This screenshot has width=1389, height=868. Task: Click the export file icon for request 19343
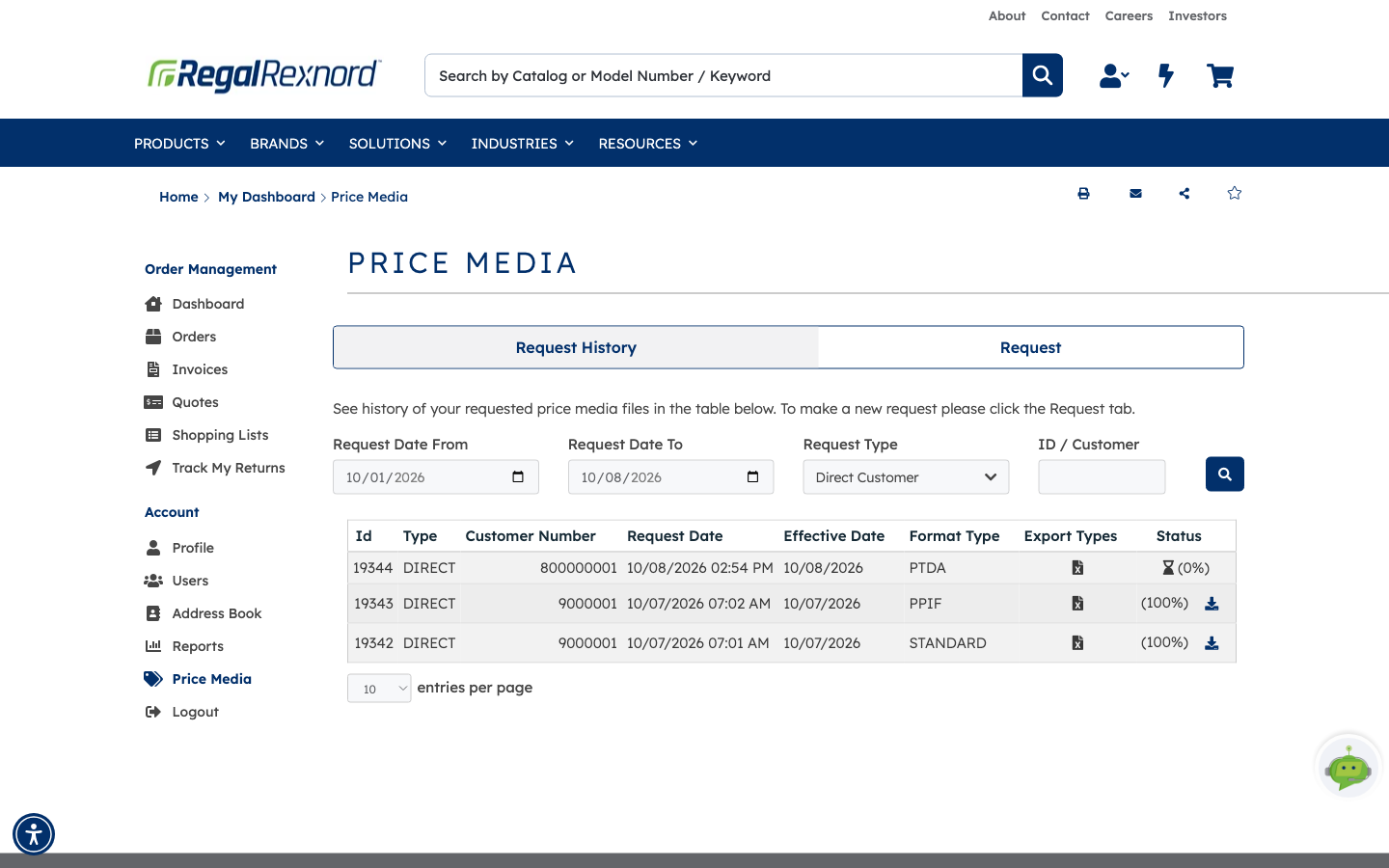coord(1077,604)
